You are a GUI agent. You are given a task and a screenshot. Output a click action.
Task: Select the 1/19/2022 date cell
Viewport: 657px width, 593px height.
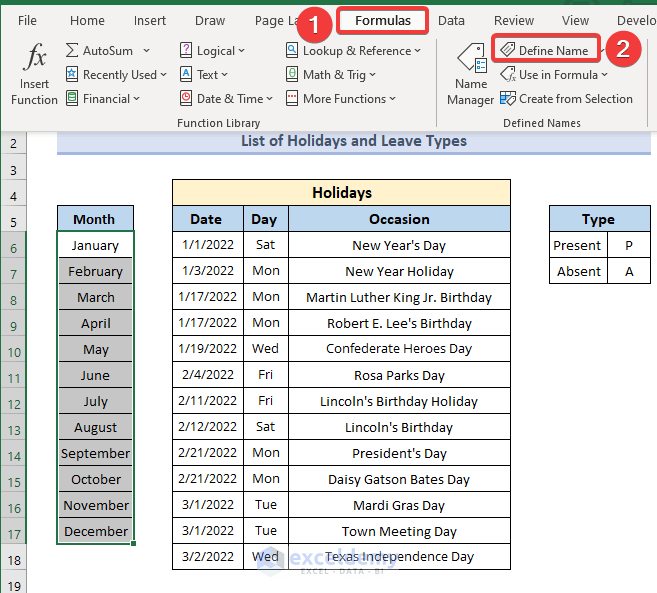208,348
